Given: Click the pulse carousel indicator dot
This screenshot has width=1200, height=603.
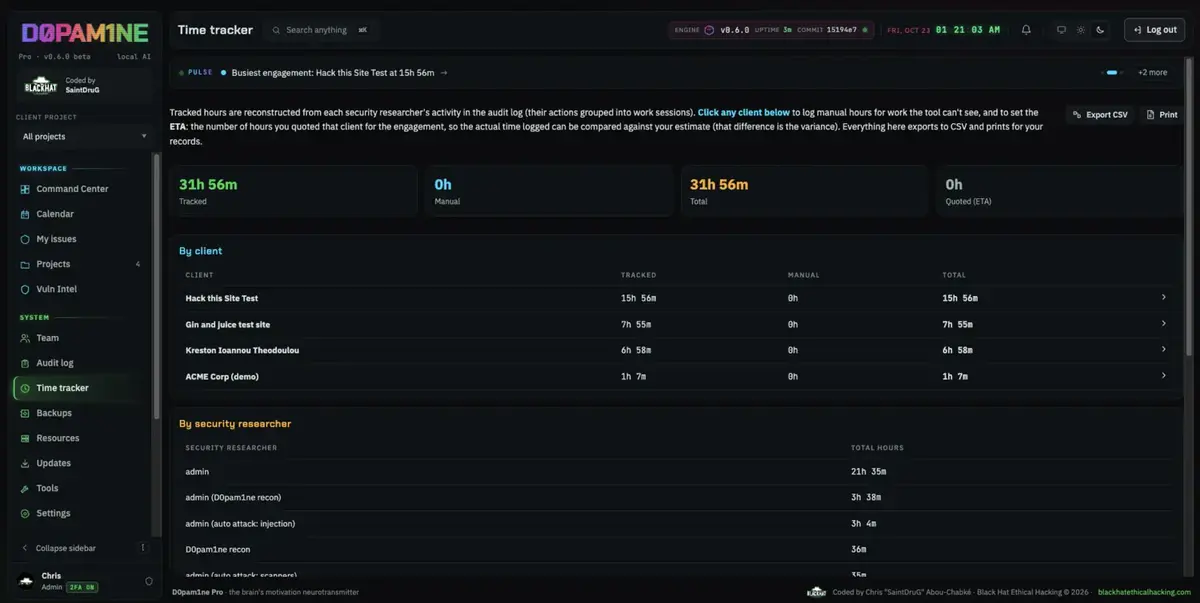Looking at the screenshot, I should tap(1111, 73).
